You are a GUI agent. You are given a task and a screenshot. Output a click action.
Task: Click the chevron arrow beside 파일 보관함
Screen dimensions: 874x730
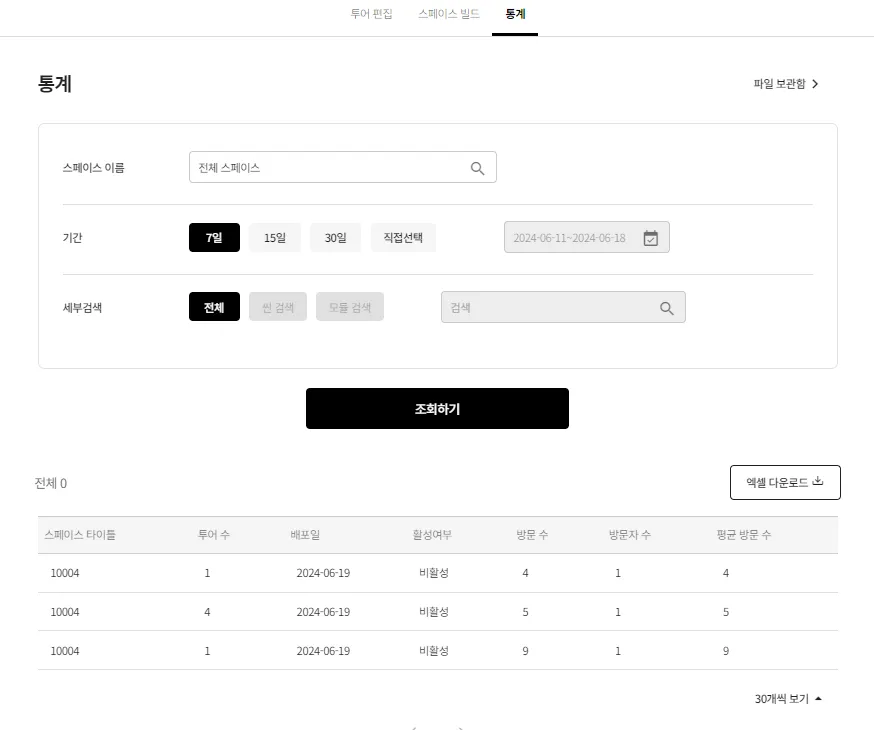(815, 84)
